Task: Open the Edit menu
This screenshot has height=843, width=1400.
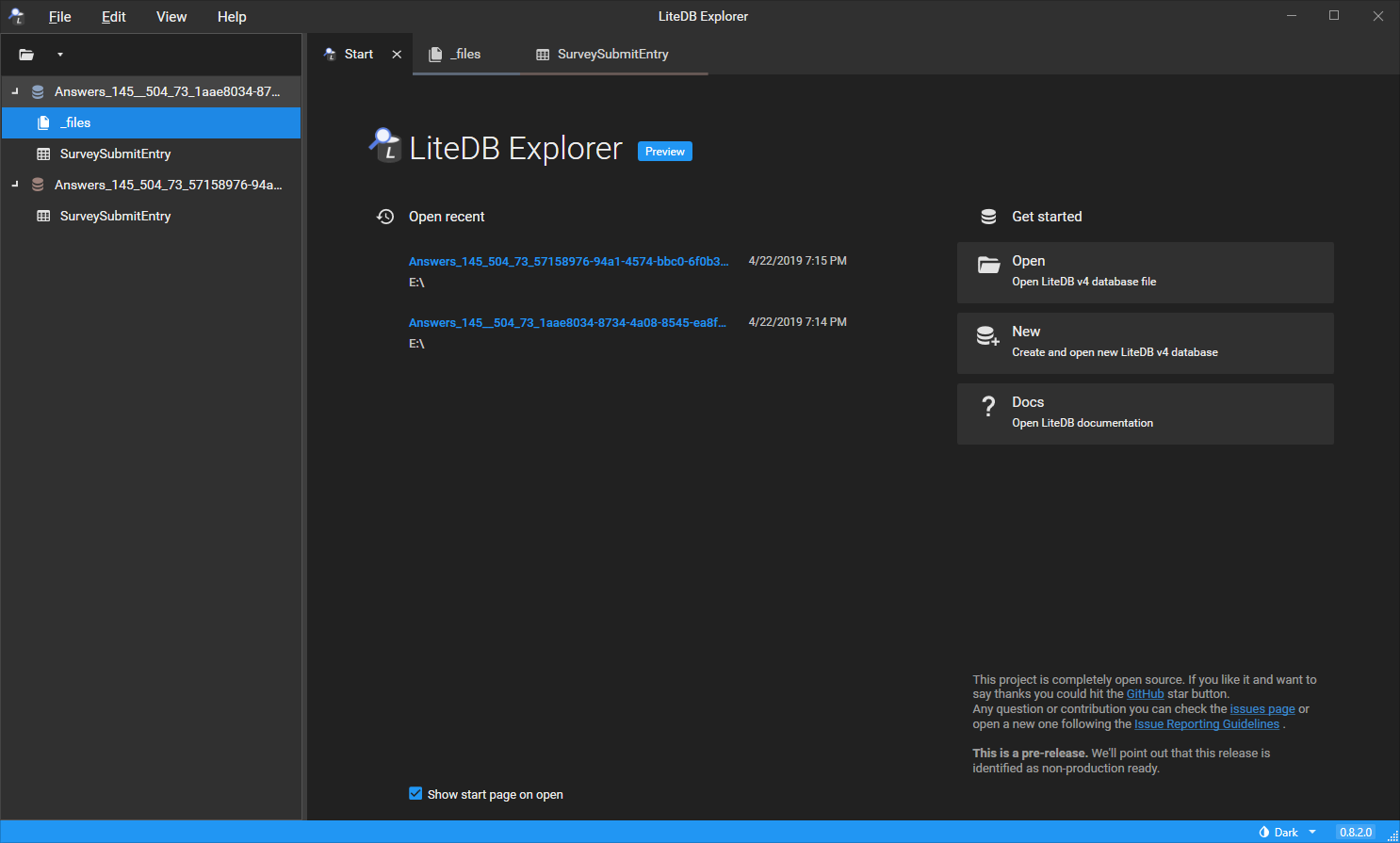Action: pyautogui.click(x=114, y=17)
